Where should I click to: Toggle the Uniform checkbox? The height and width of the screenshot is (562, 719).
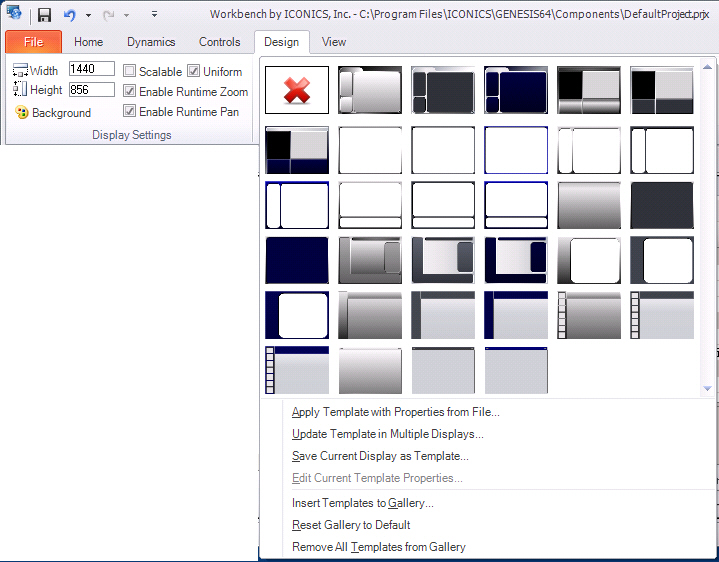click(x=194, y=72)
